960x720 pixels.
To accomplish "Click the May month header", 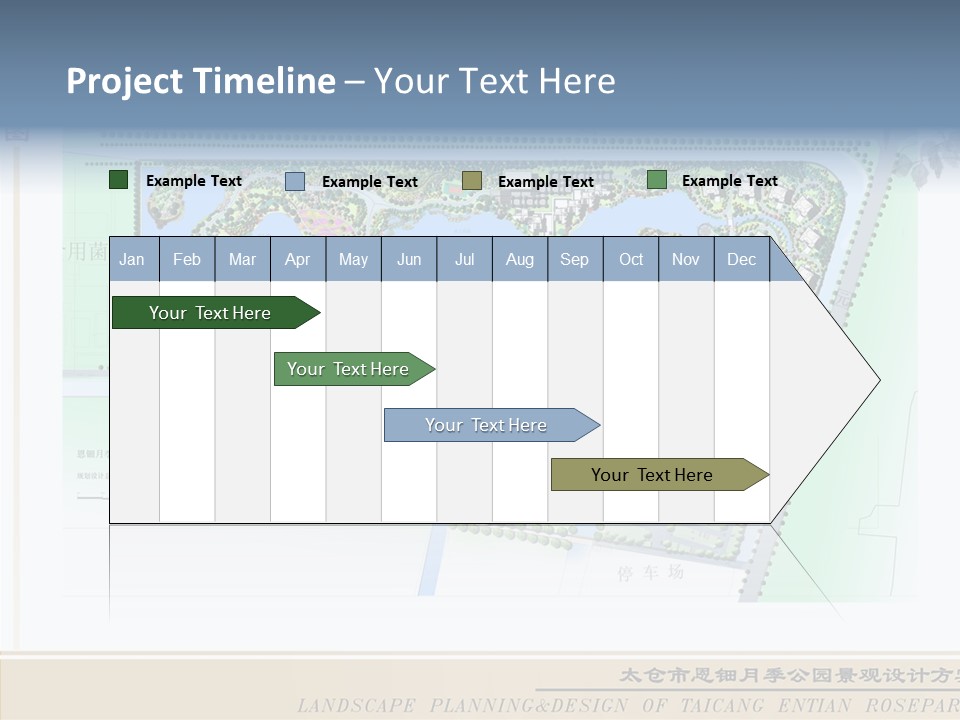I will click(x=353, y=260).
